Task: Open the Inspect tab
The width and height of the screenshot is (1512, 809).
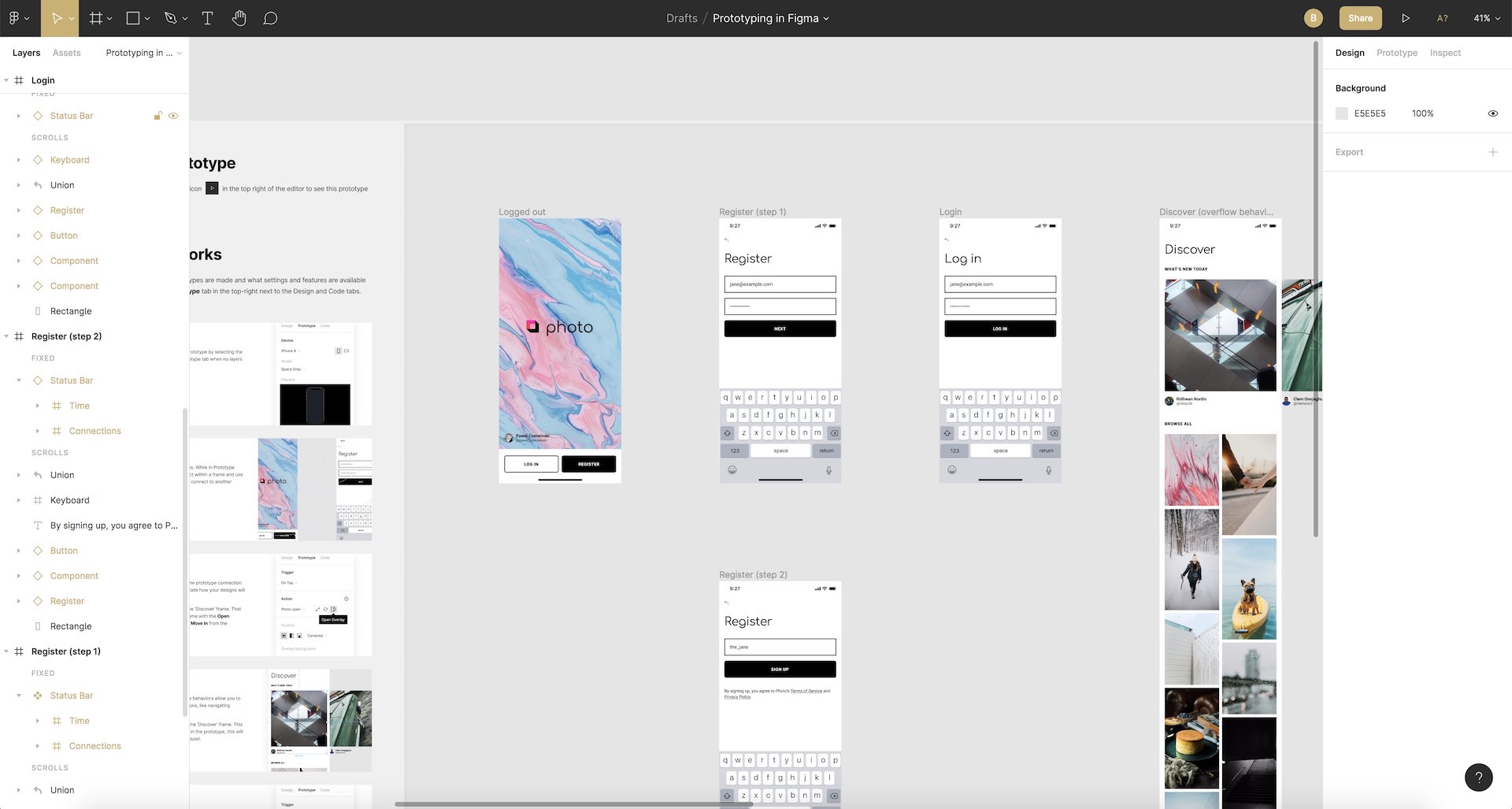Action: pos(1445,53)
